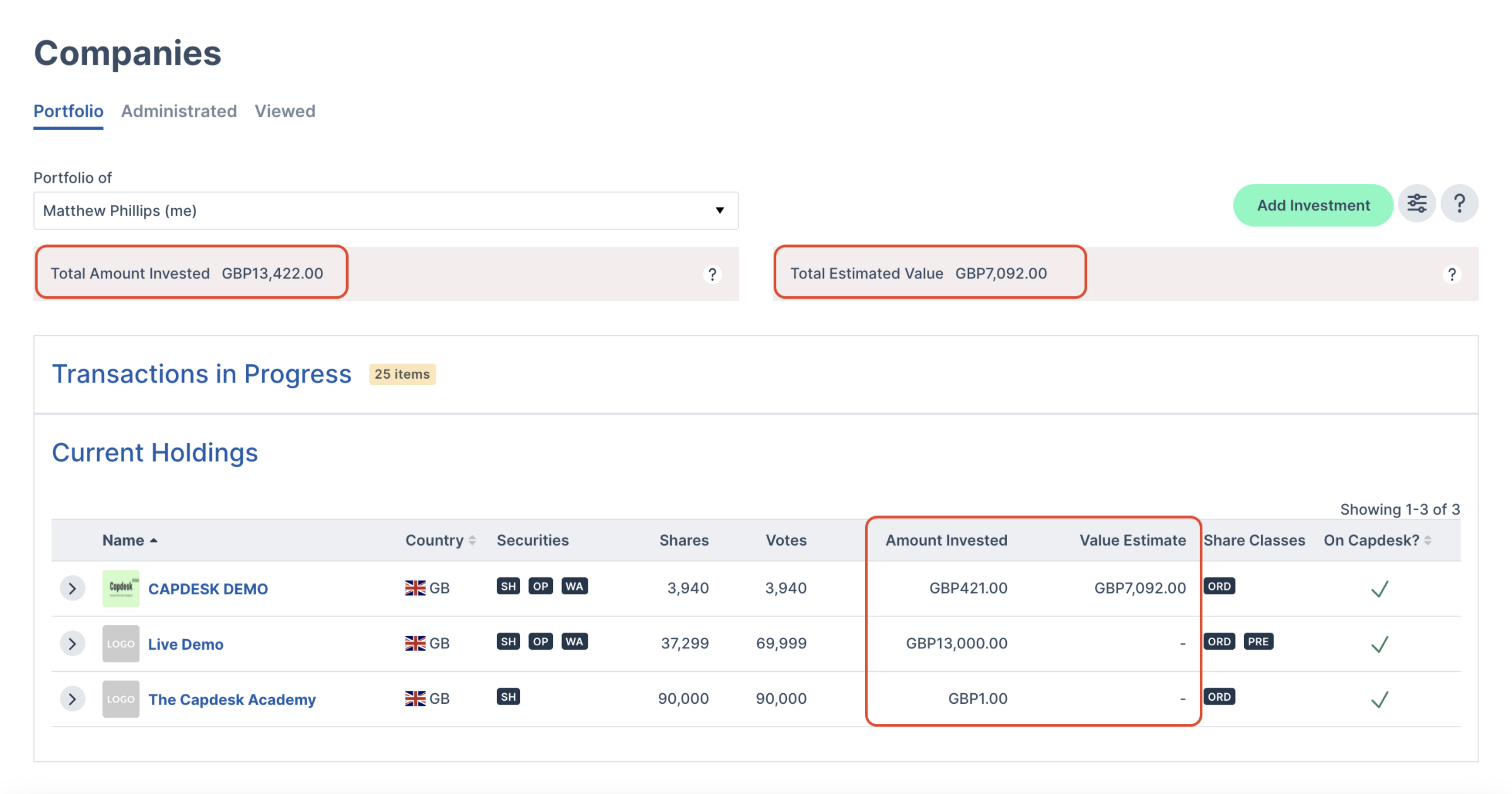Expand The Capdesk Academy holding row
This screenshot has width=1512, height=794.
click(73, 699)
